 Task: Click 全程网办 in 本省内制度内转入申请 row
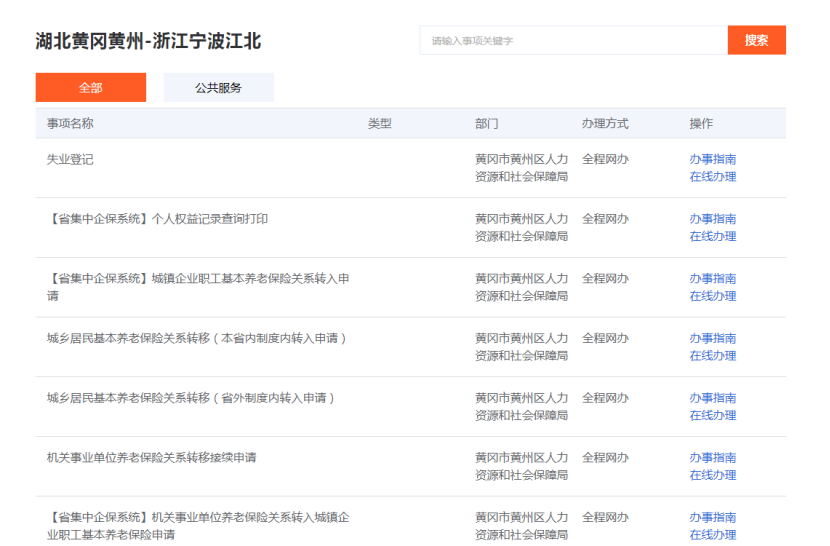[605, 338]
